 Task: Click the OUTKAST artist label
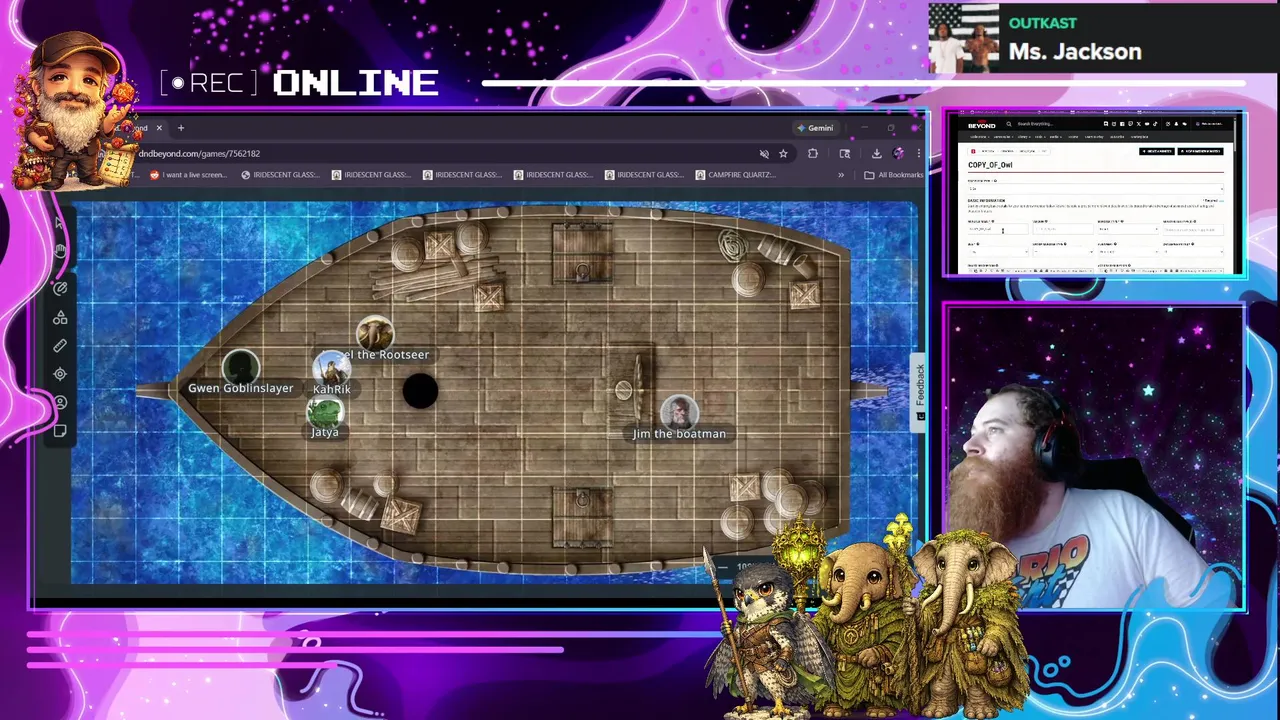1042,23
